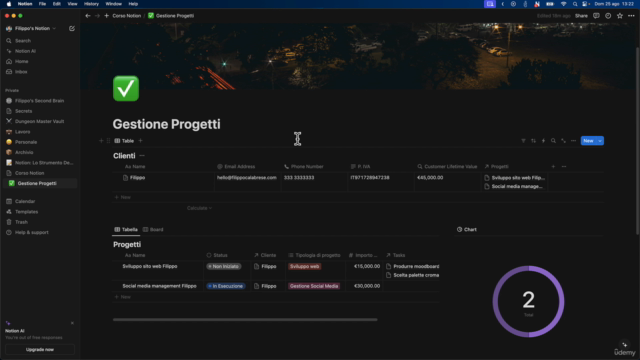Open Dungeon Master Vault page
The width and height of the screenshot is (640, 360).
point(40,121)
